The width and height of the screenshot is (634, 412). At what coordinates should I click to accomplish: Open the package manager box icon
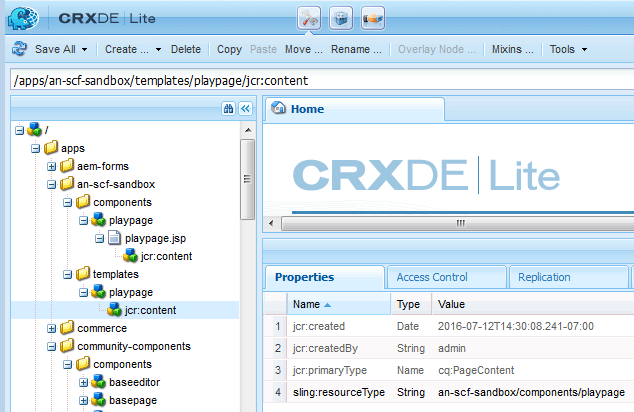pyautogui.click(x=341, y=18)
